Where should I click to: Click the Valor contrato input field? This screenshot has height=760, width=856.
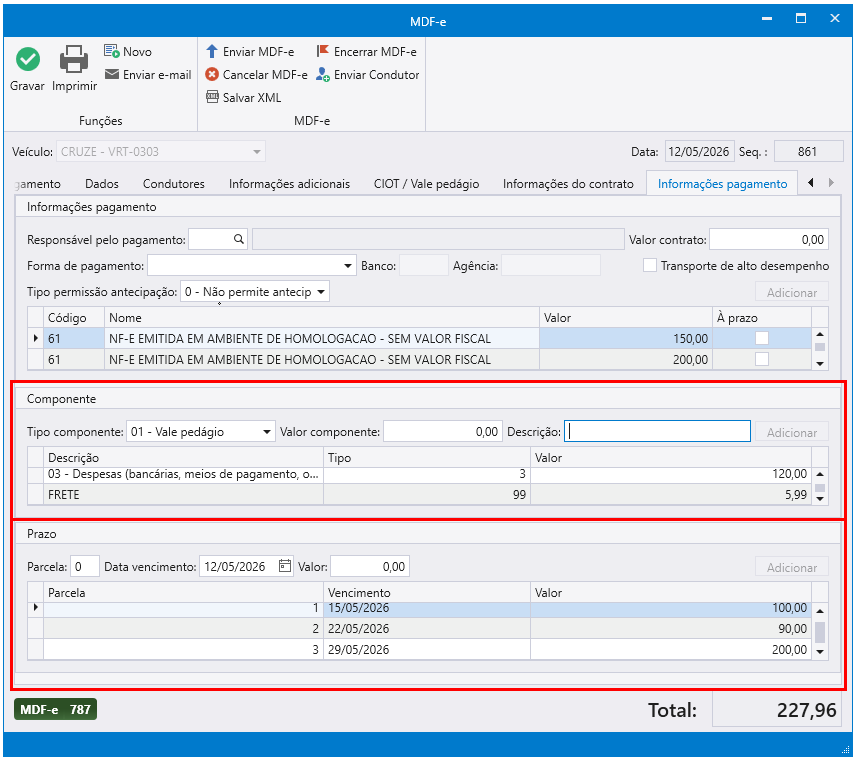click(769, 239)
